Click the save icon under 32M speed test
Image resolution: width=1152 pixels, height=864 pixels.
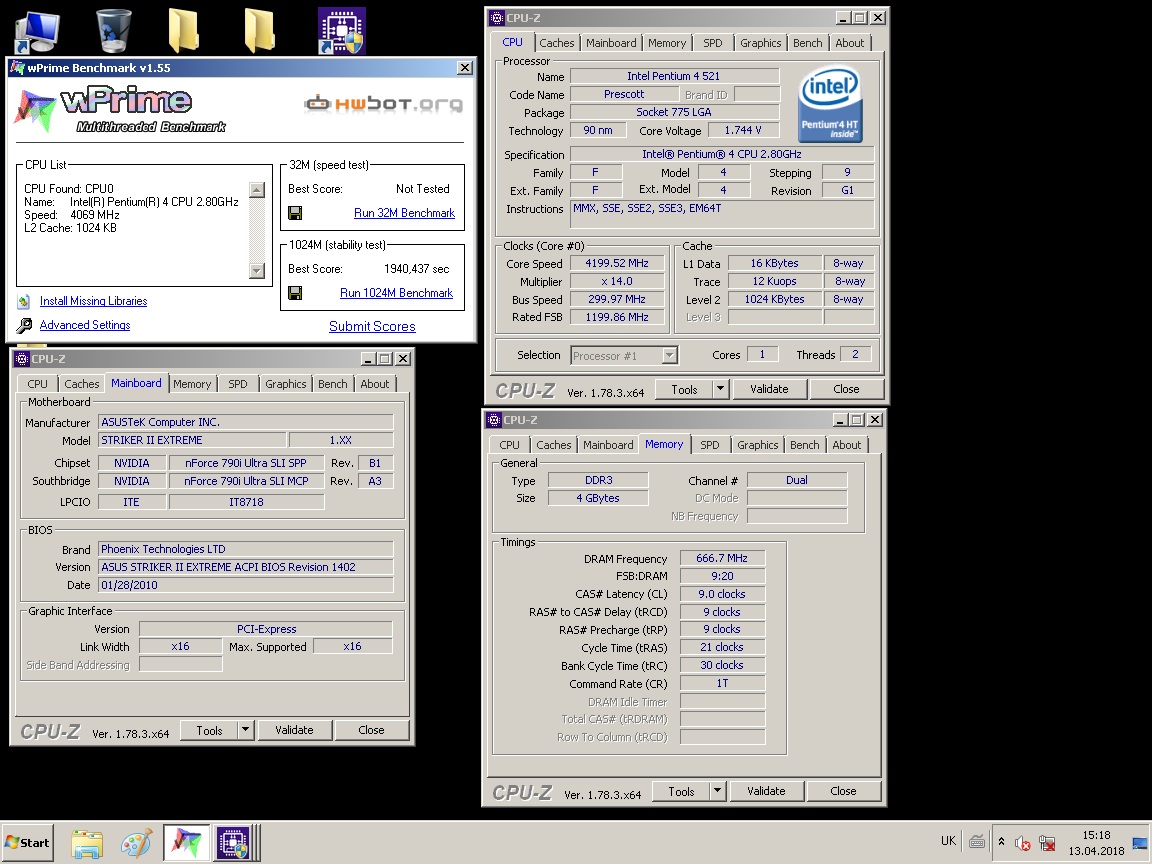(x=295, y=213)
